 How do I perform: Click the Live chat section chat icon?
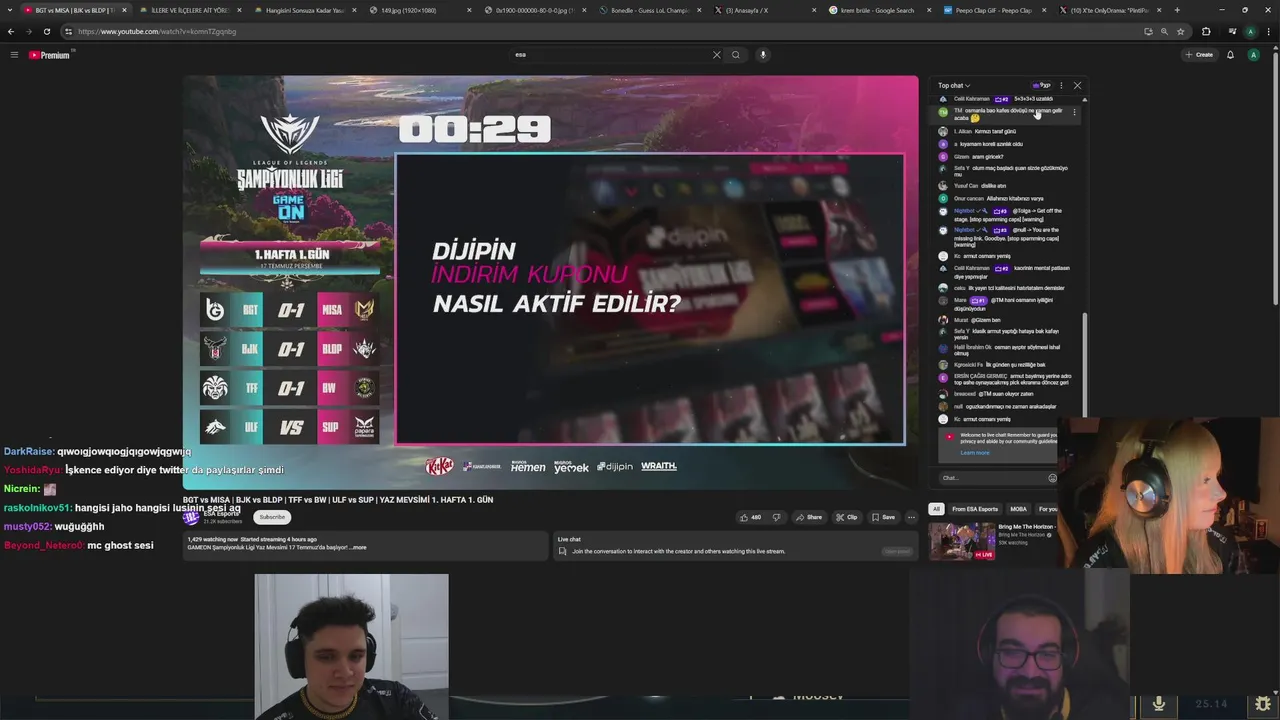tap(562, 551)
